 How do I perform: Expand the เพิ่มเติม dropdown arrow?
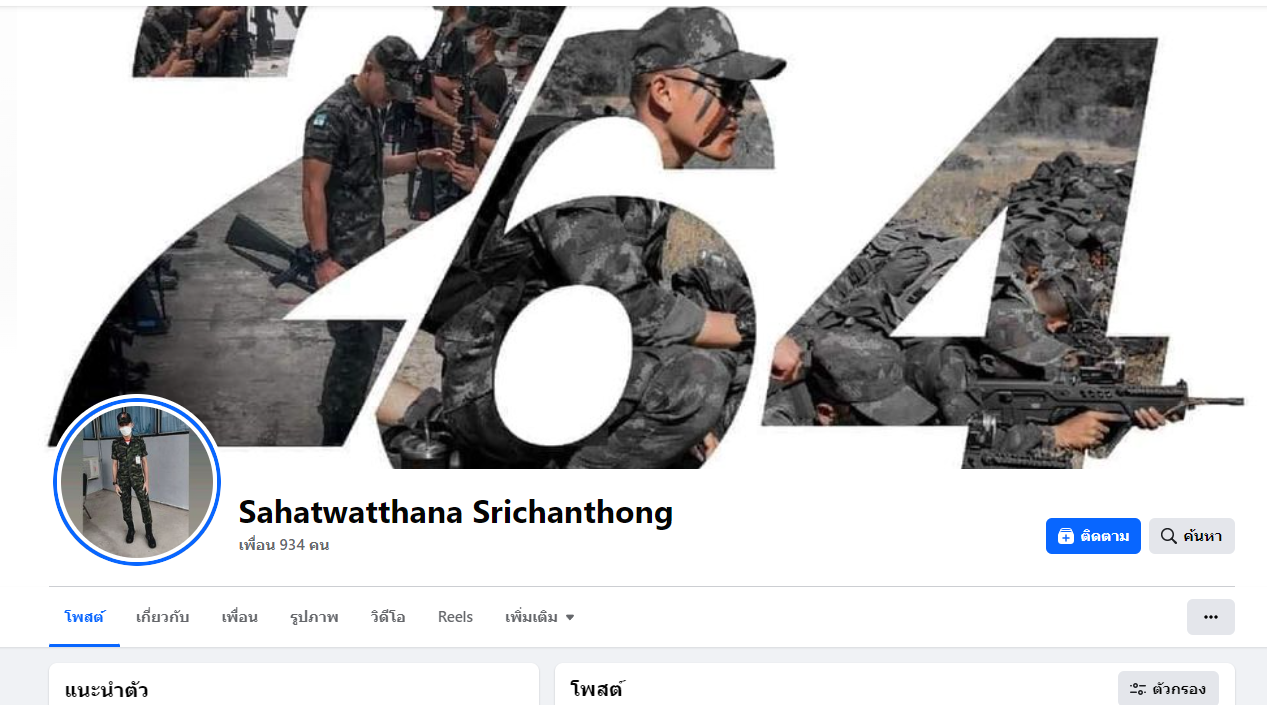tap(570, 618)
